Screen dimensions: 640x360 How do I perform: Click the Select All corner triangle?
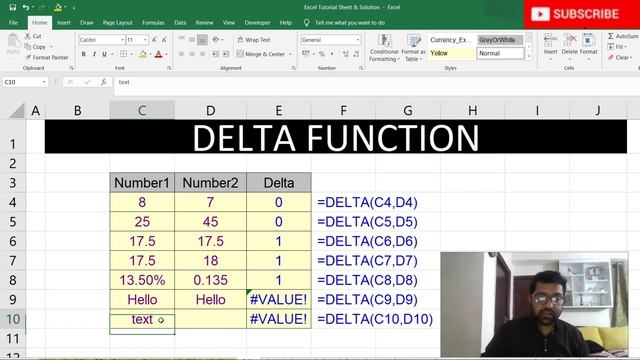[17, 110]
